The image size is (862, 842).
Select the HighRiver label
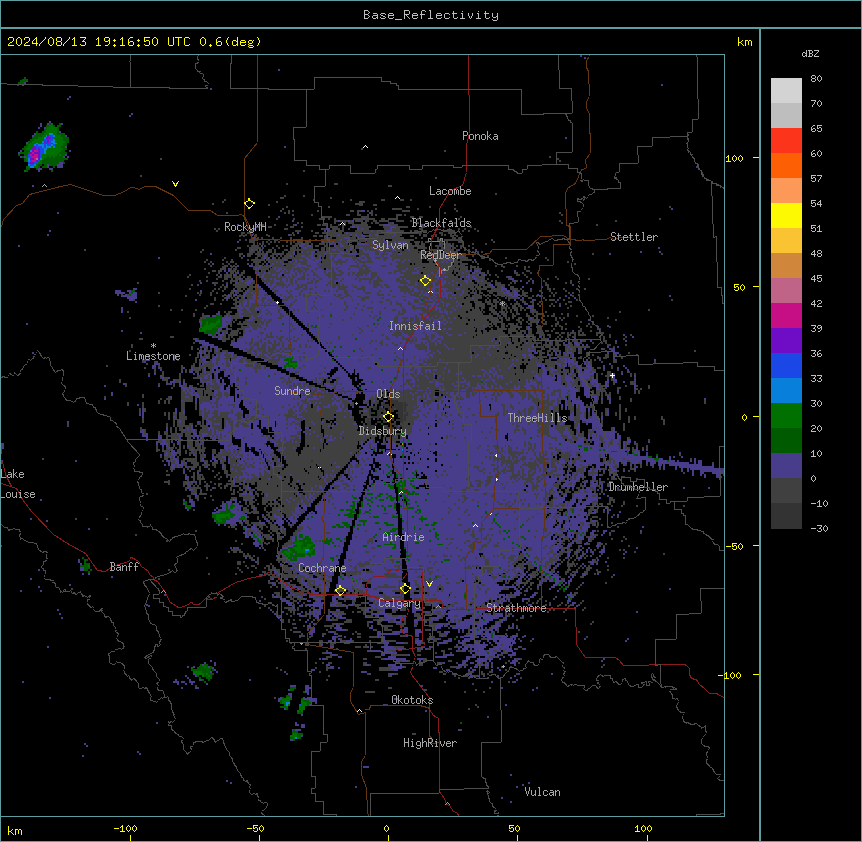click(429, 743)
